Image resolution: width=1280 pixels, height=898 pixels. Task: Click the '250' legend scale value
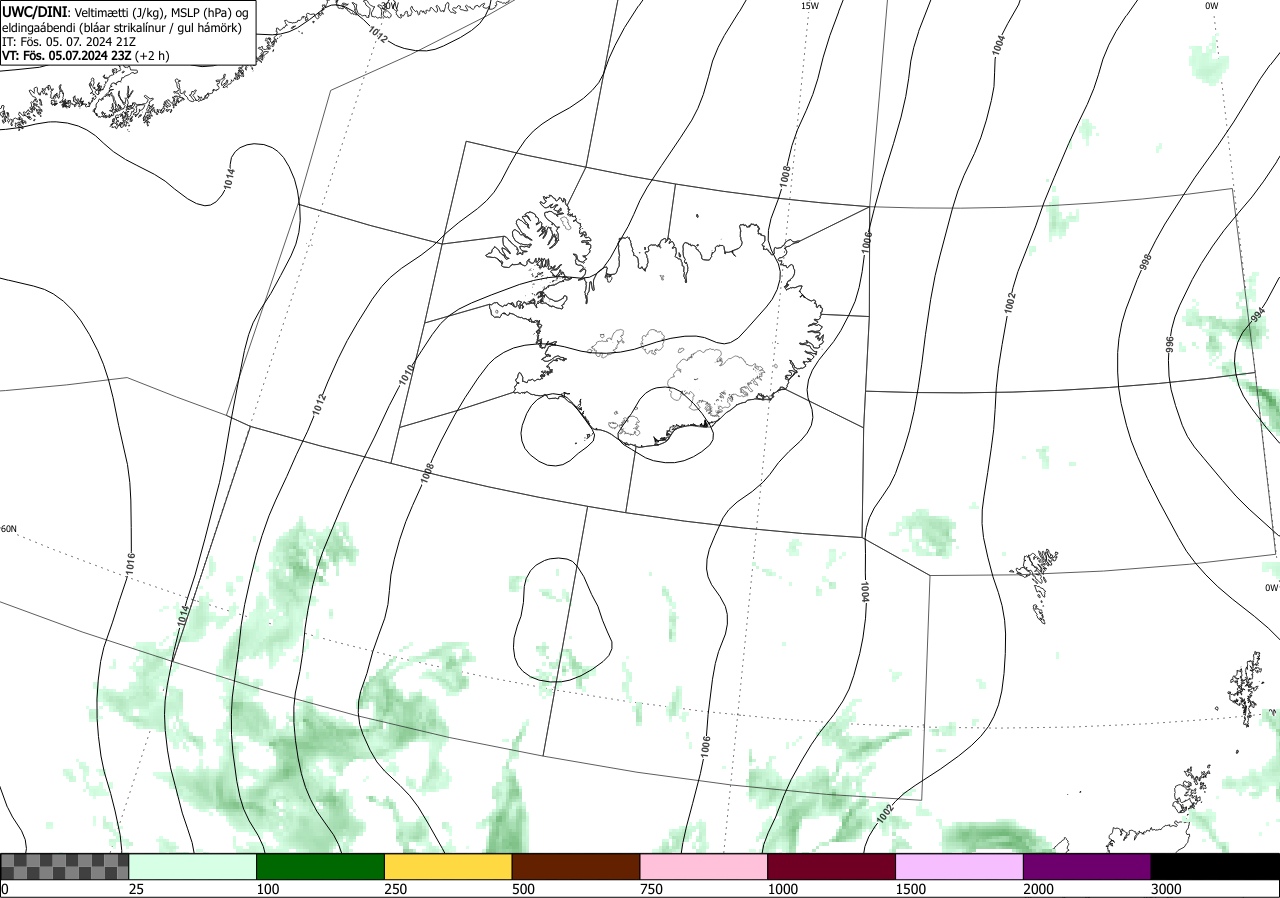click(396, 889)
